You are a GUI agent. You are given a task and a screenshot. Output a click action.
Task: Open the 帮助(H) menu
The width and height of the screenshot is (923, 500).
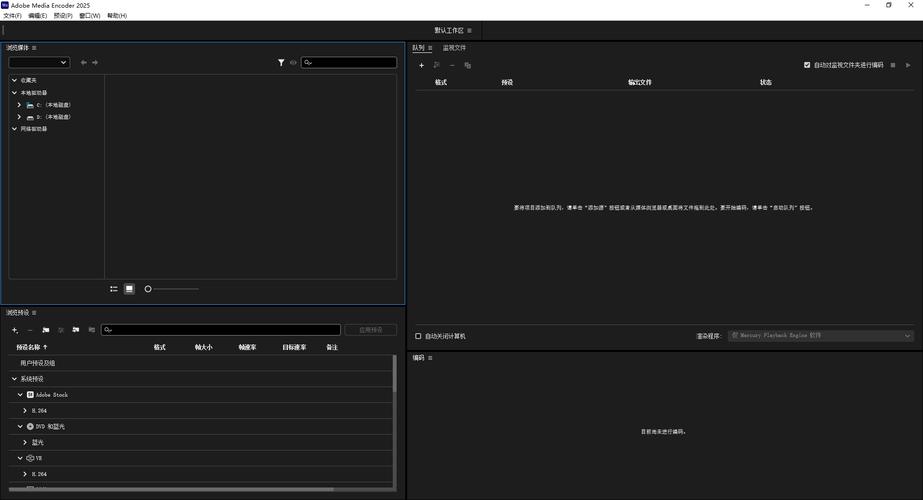click(x=117, y=16)
